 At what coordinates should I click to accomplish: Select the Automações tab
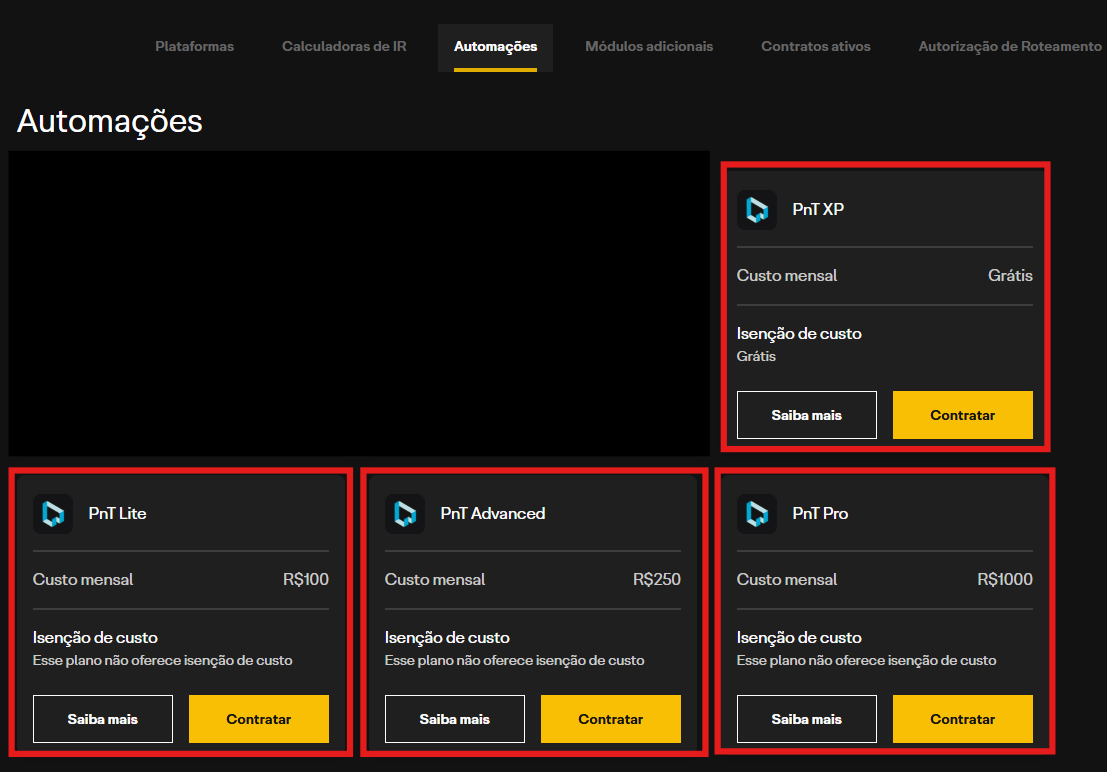tap(495, 47)
